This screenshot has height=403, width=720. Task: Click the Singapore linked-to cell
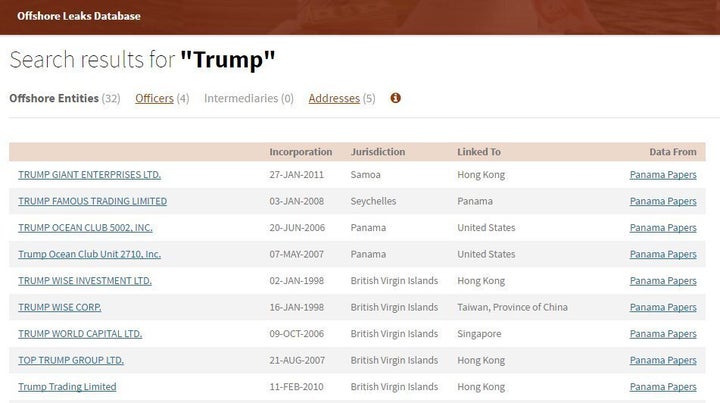479,334
